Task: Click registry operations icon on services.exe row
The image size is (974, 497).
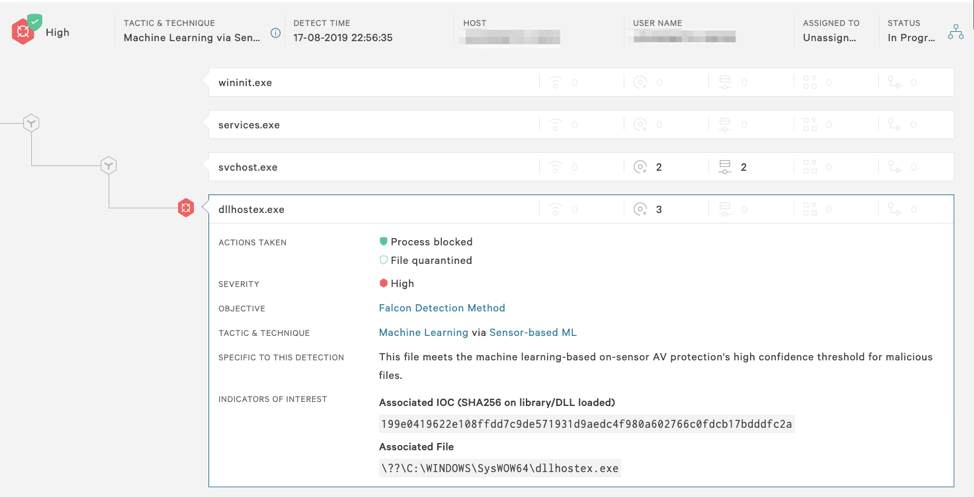Action: [810, 125]
